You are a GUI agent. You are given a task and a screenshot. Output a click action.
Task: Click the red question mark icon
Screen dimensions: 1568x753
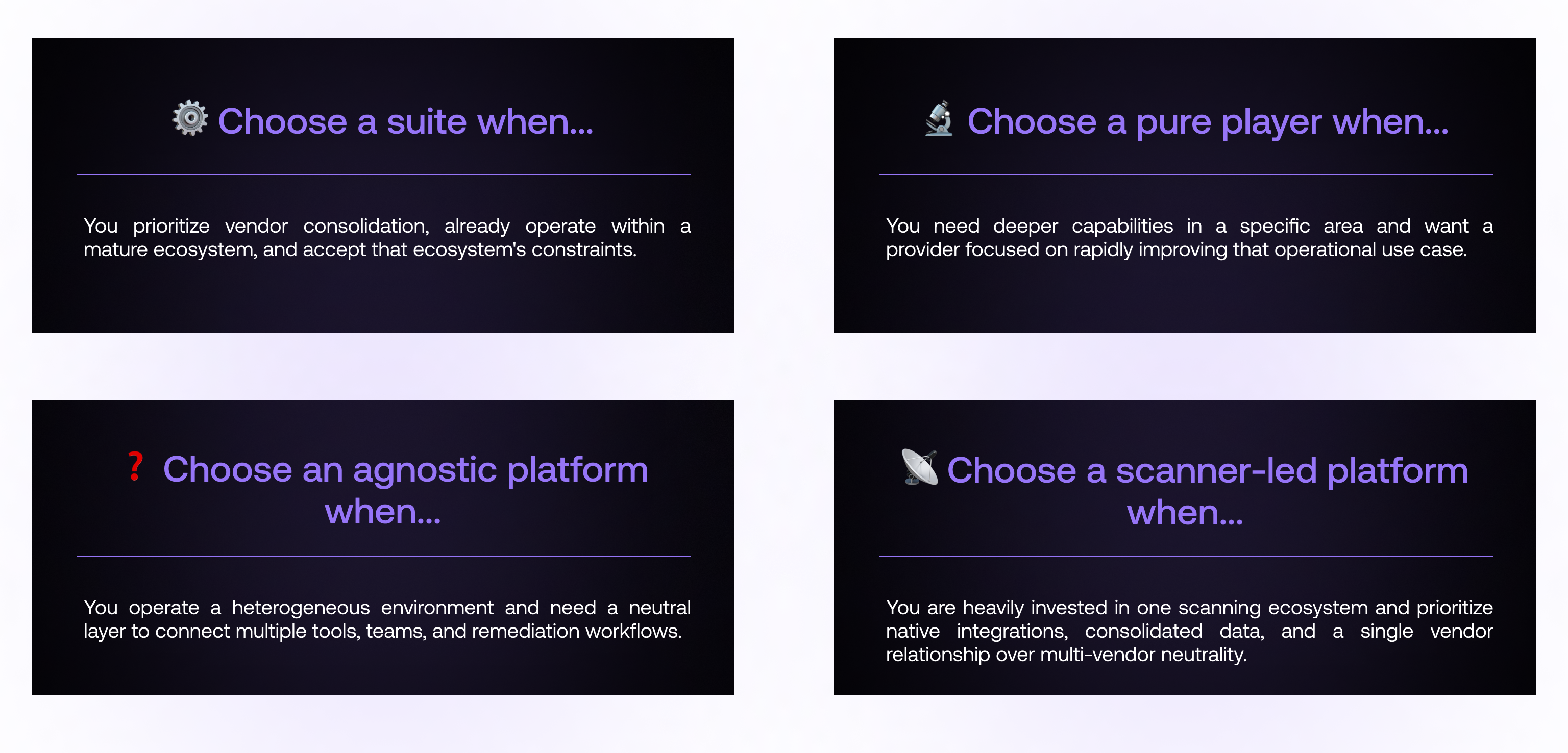pos(135,466)
